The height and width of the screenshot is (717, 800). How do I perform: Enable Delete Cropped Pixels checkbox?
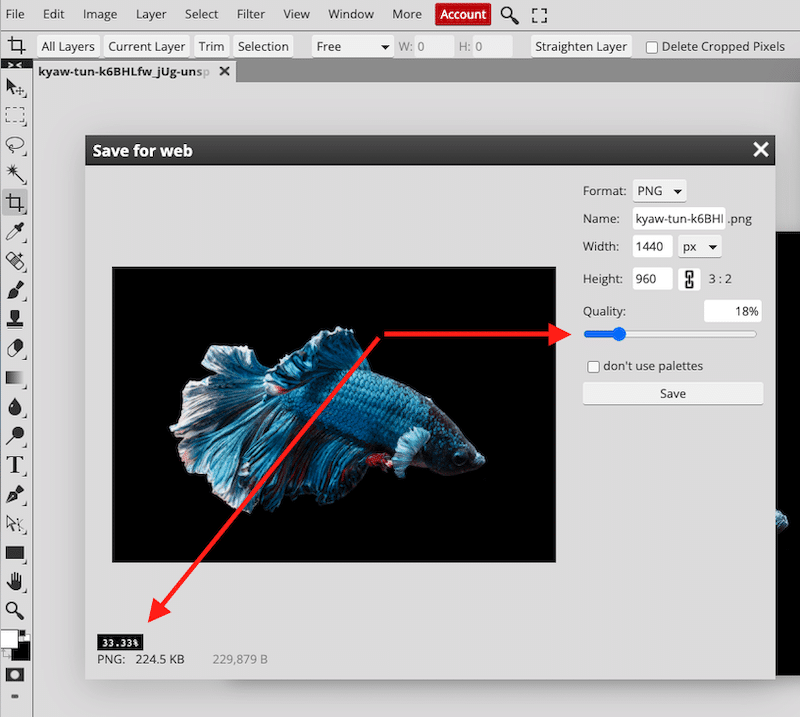coord(652,47)
